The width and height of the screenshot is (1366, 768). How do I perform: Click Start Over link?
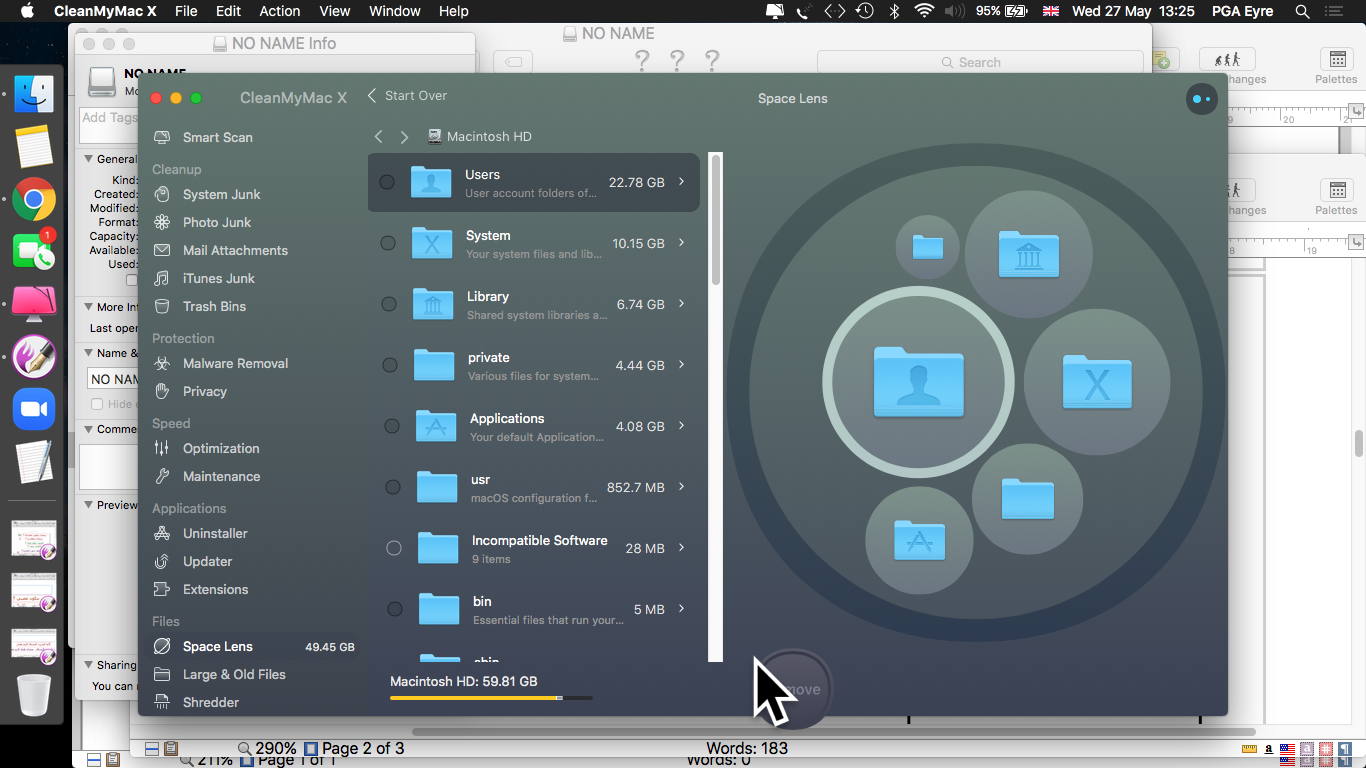[407, 95]
